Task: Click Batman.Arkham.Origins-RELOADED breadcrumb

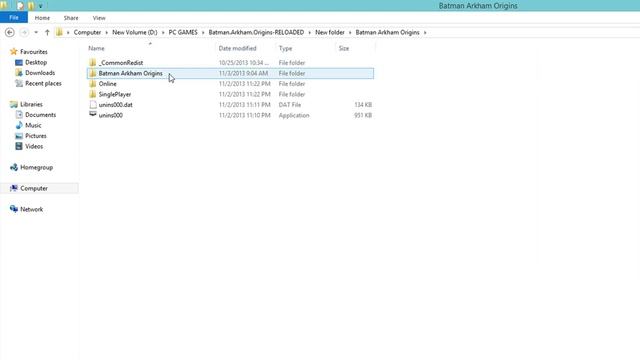Action: click(256, 32)
